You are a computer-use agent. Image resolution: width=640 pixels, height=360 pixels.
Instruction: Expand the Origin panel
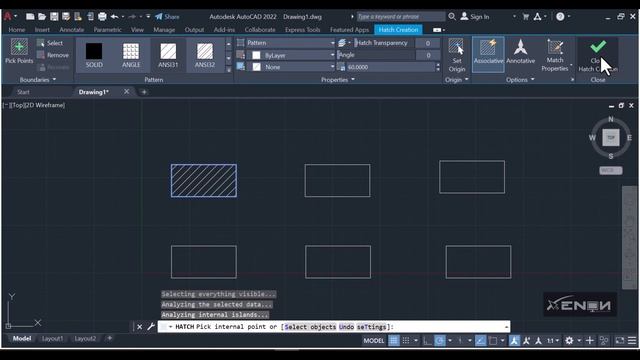pyautogui.click(x=456, y=80)
